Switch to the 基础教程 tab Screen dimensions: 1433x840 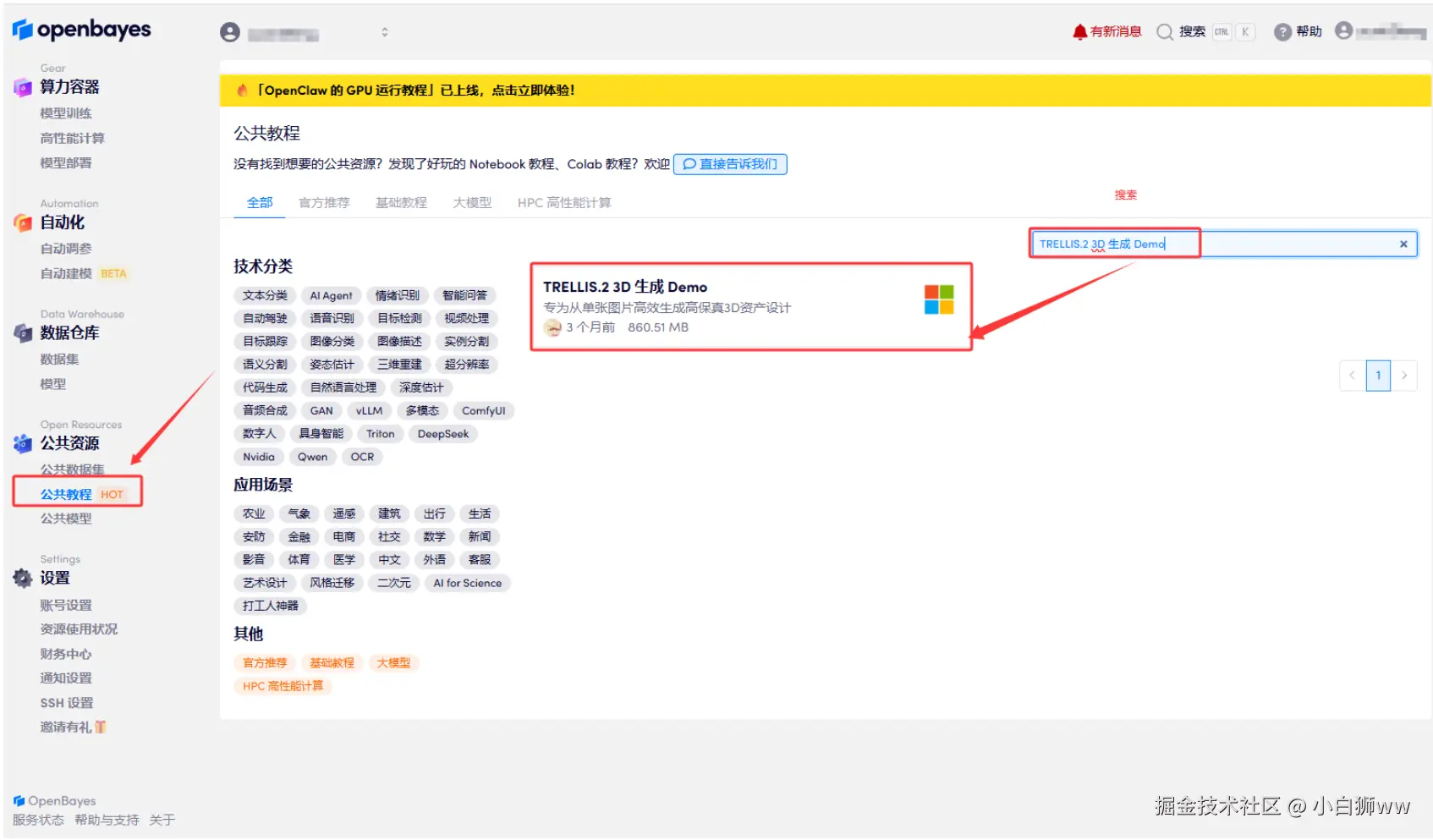[401, 203]
